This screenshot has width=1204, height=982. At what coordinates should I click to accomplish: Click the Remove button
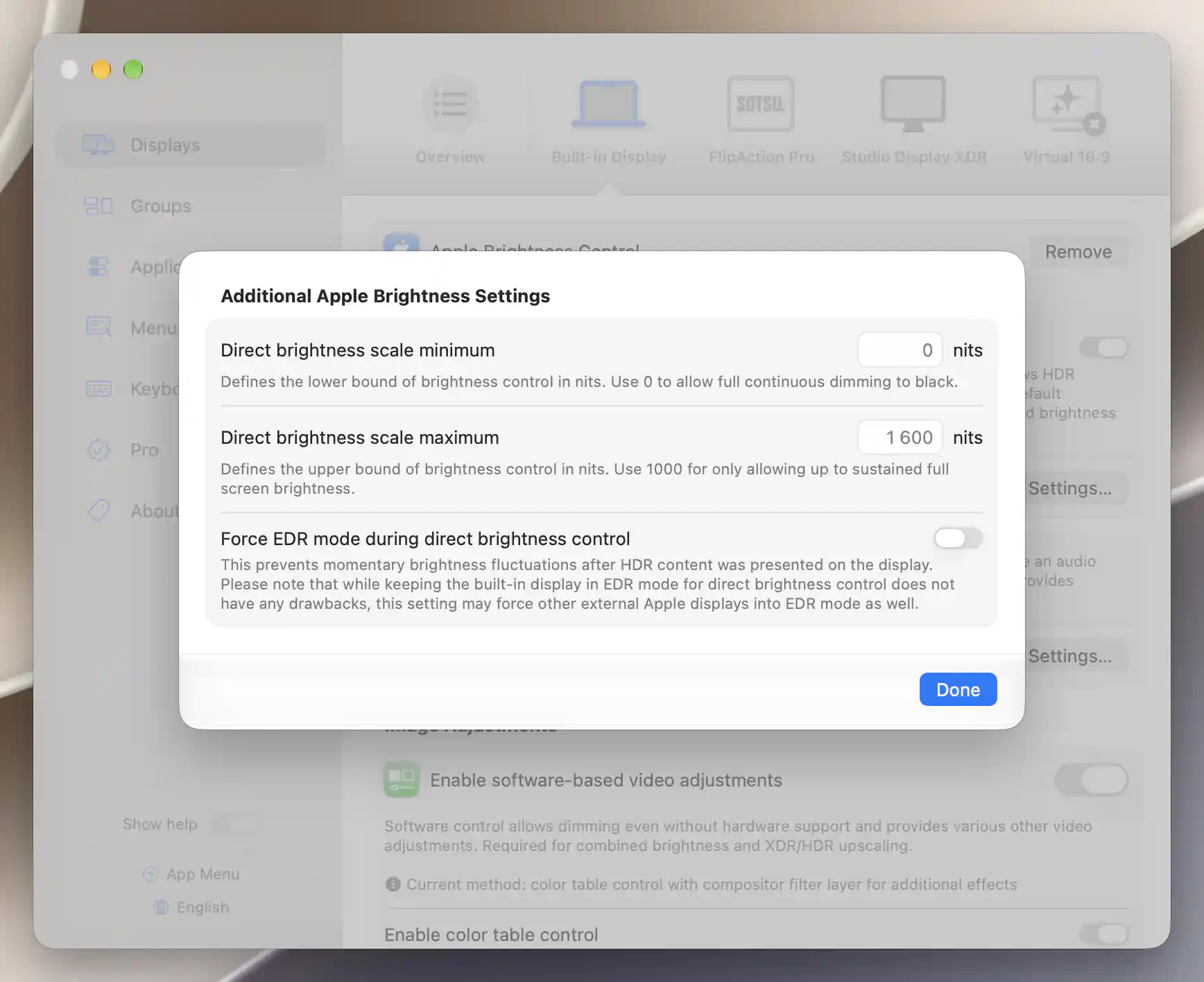tap(1078, 252)
